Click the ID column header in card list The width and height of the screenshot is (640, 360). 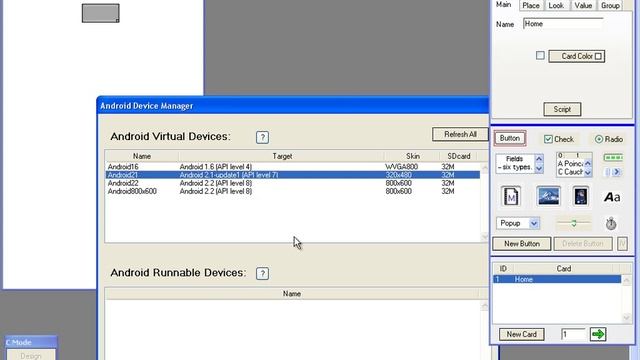click(503, 269)
